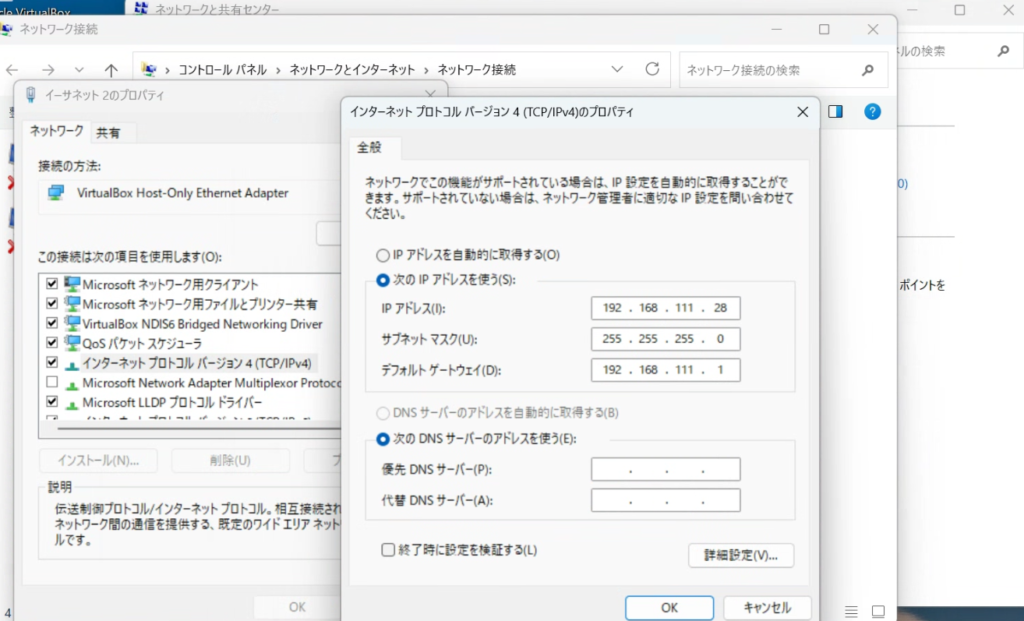Image resolution: width=1024 pixels, height=621 pixels.
Task: Click the VirtualBox Host-Only Ethernet Adapter icon
Action: (x=57, y=193)
